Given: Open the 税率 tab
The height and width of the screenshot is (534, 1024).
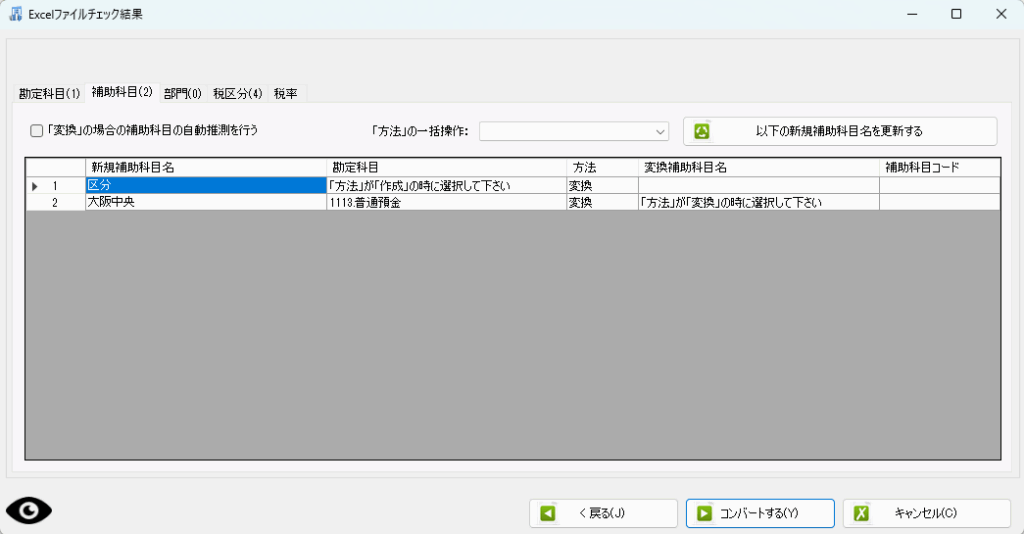Looking at the screenshot, I should coord(286,93).
